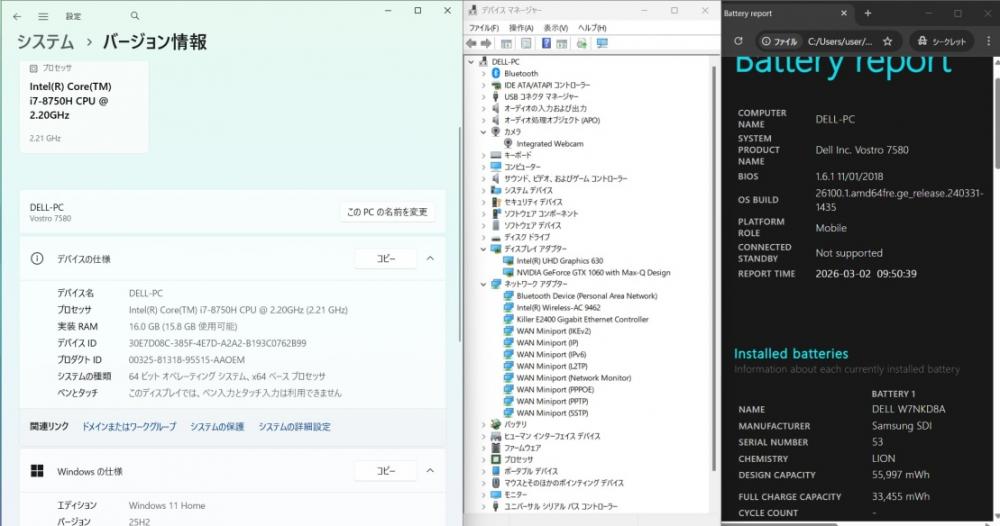This screenshot has width=1000, height=526.
Task: Click the reload button in the browser
Action: point(739,41)
